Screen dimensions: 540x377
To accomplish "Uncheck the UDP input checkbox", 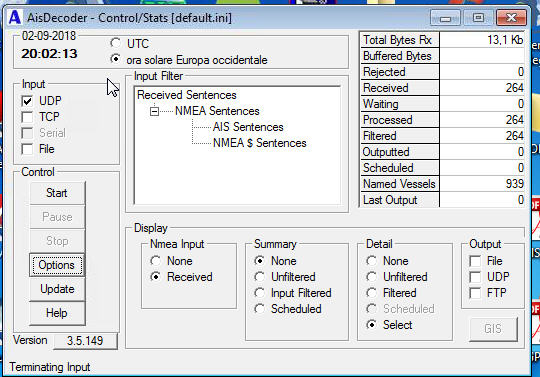I will point(27,101).
